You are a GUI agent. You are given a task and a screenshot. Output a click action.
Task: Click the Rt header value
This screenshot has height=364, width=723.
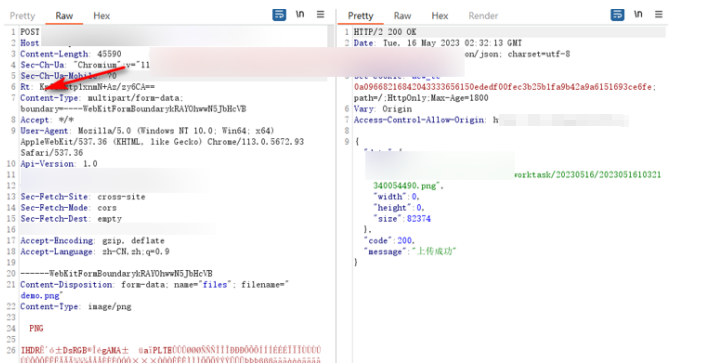[97, 87]
